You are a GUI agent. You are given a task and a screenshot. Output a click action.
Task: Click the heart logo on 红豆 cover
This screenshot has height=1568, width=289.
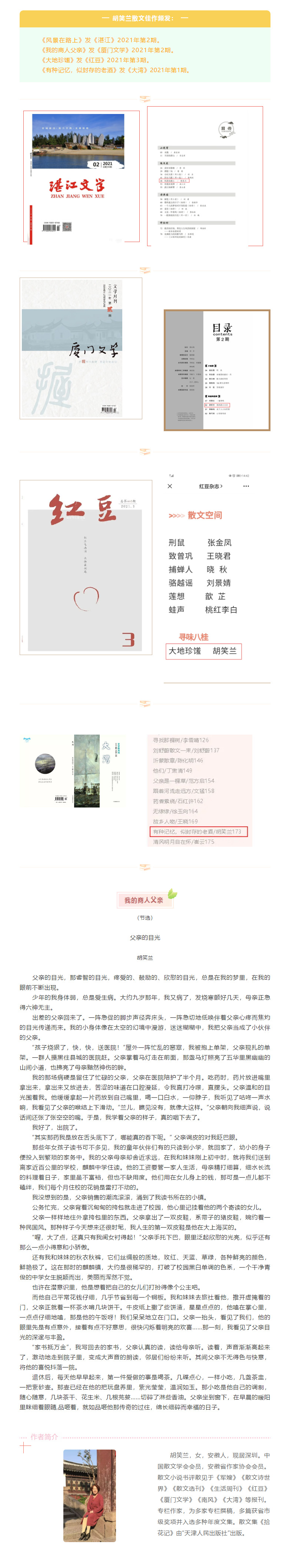click(x=86, y=598)
